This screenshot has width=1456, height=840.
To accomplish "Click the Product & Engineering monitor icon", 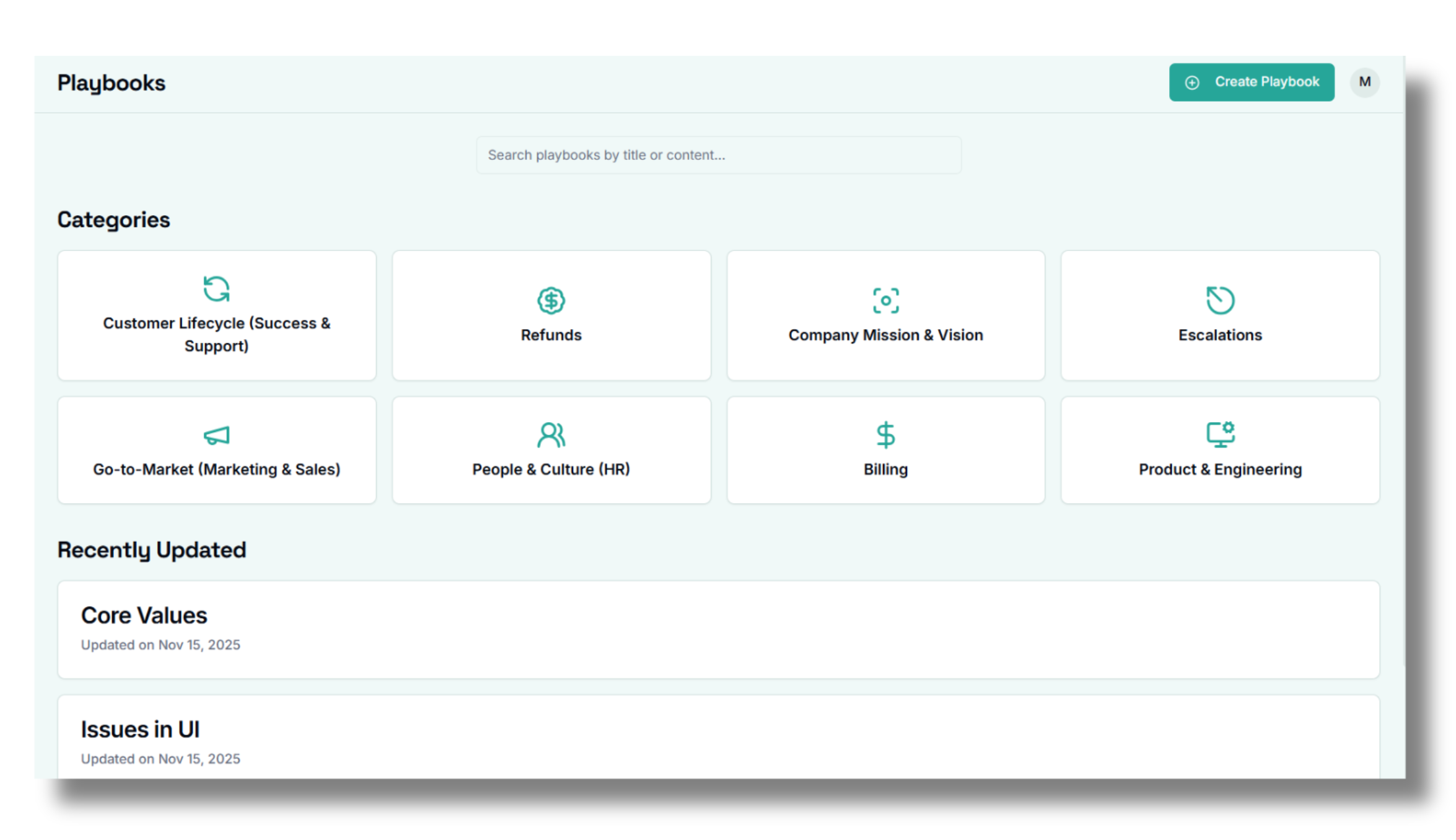I will click(x=1219, y=435).
